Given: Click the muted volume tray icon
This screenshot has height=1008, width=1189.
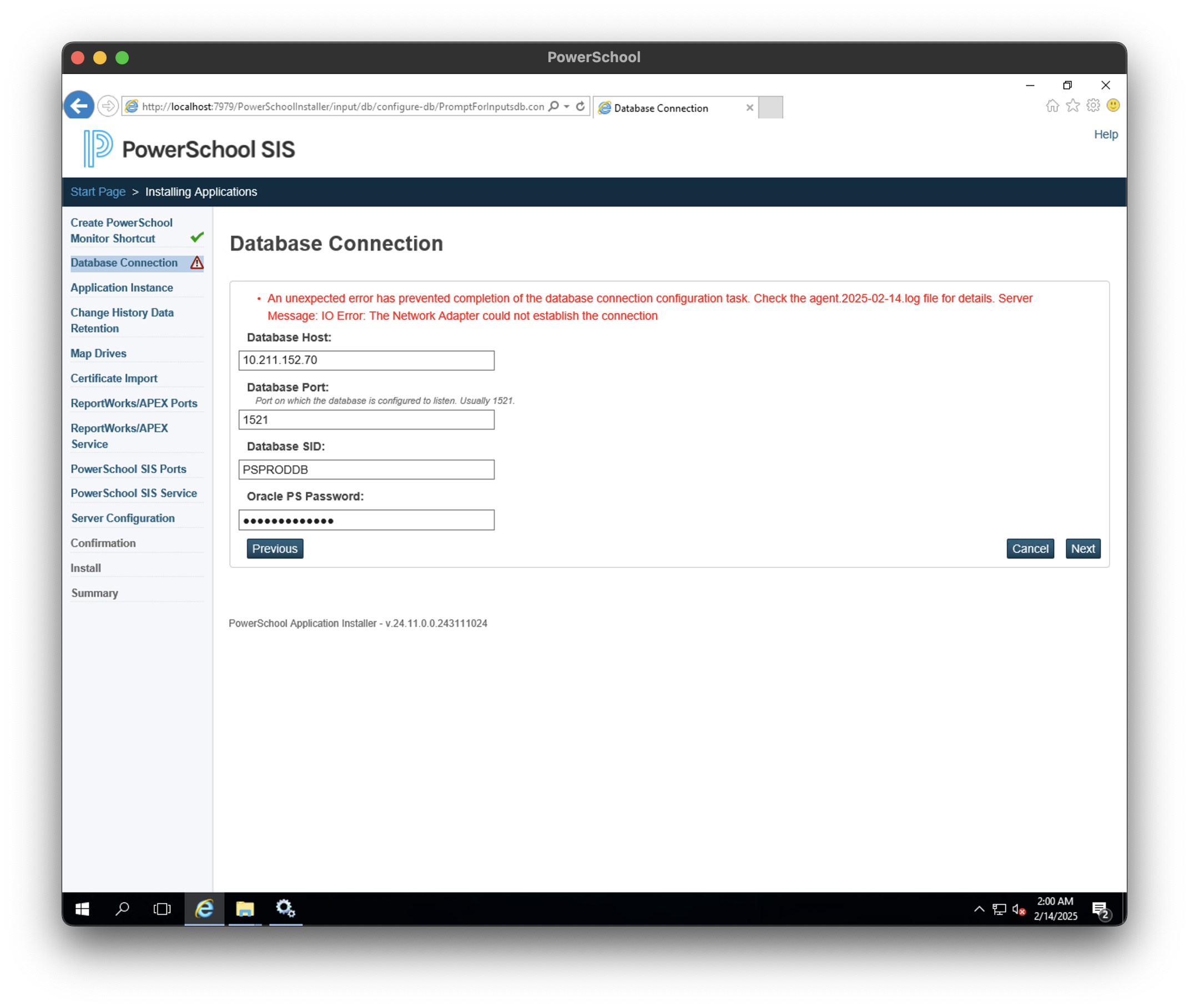Looking at the screenshot, I should pyautogui.click(x=1018, y=909).
